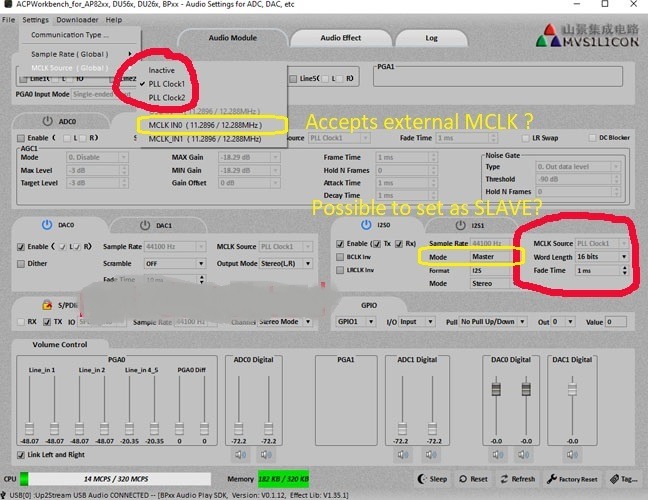This screenshot has width=648, height=500.
Task: Toggle the I2S0 Enable checkbox
Action: (x=340, y=244)
